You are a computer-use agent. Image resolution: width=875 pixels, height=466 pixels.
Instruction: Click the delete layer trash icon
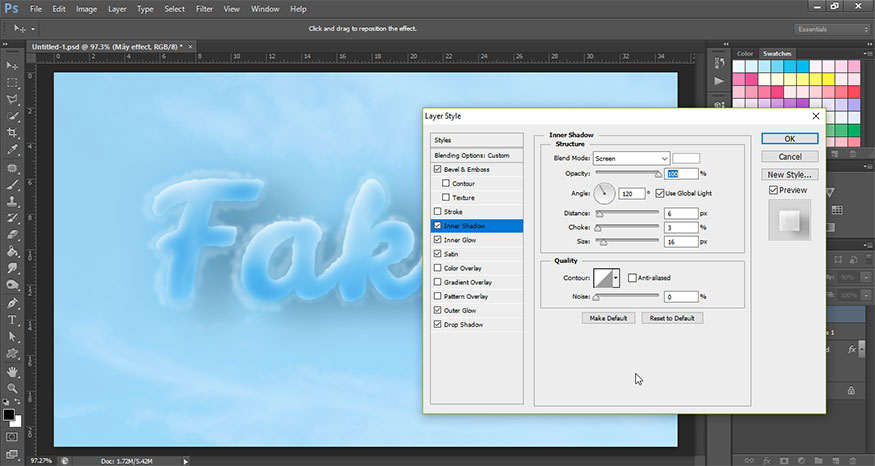852,460
